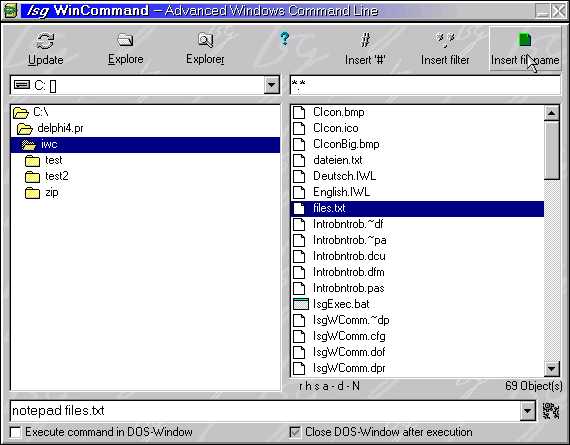Image resolution: width=570 pixels, height=445 pixels.
Task: Select file CIconBig.bmp
Action: click(x=417, y=144)
